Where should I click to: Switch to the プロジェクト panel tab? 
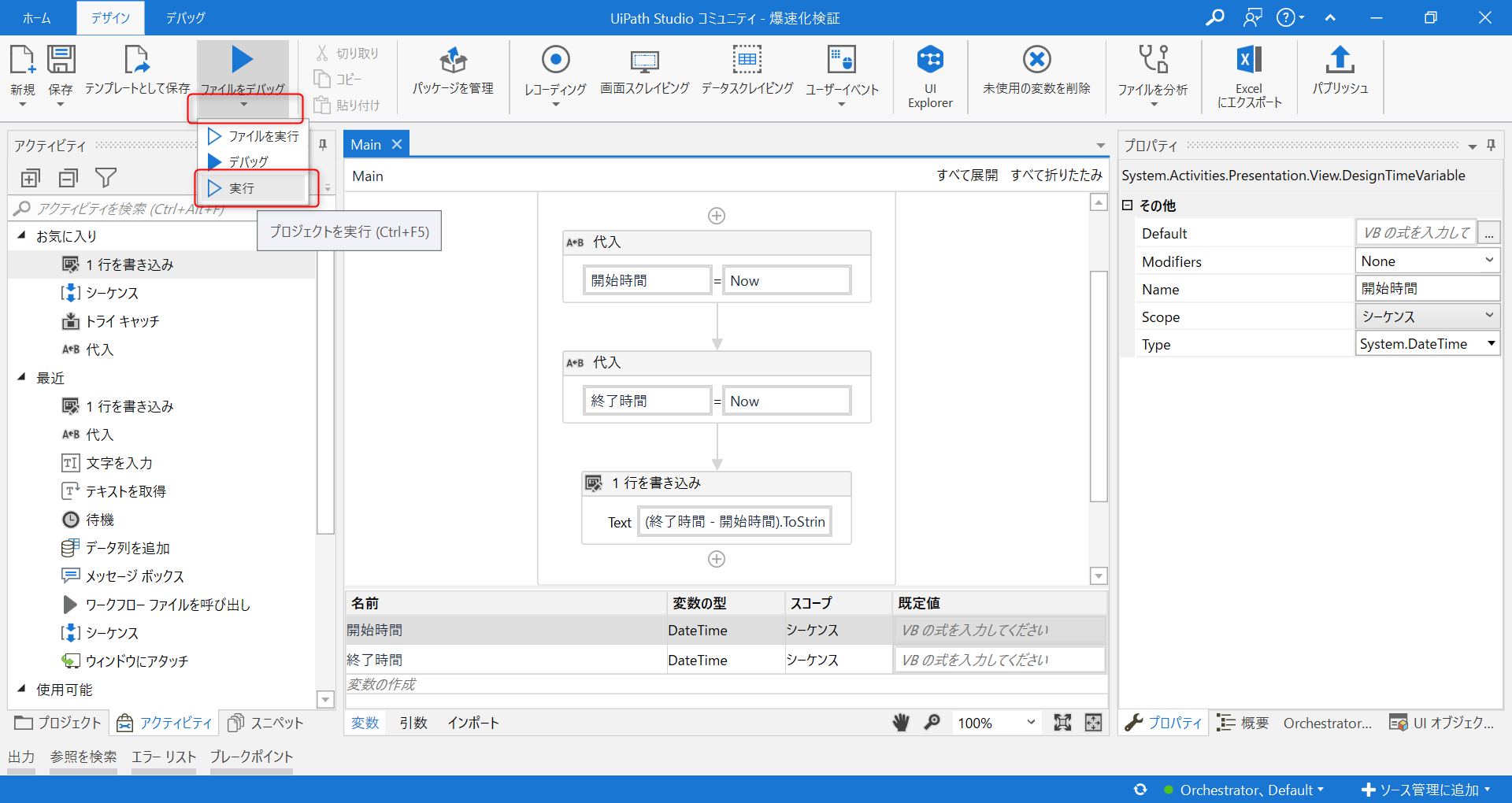coord(58,723)
